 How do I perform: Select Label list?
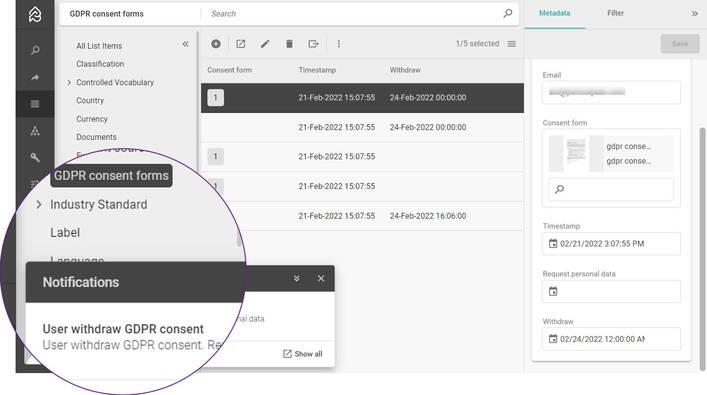coord(65,233)
